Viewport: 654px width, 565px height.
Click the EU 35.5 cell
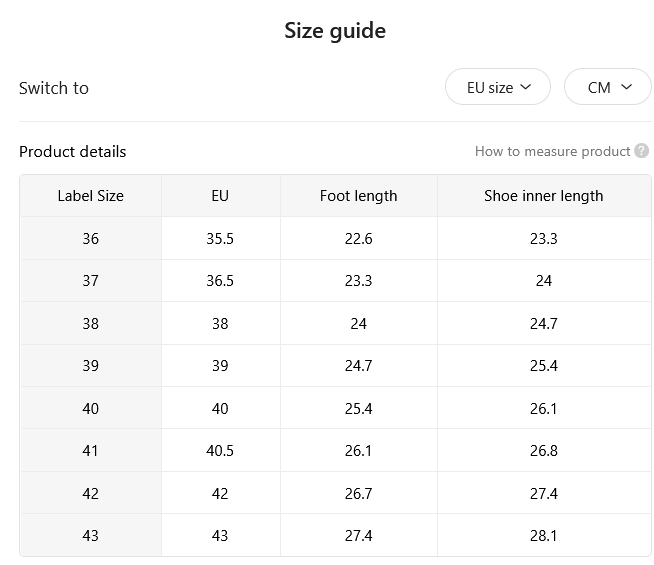[x=220, y=239]
